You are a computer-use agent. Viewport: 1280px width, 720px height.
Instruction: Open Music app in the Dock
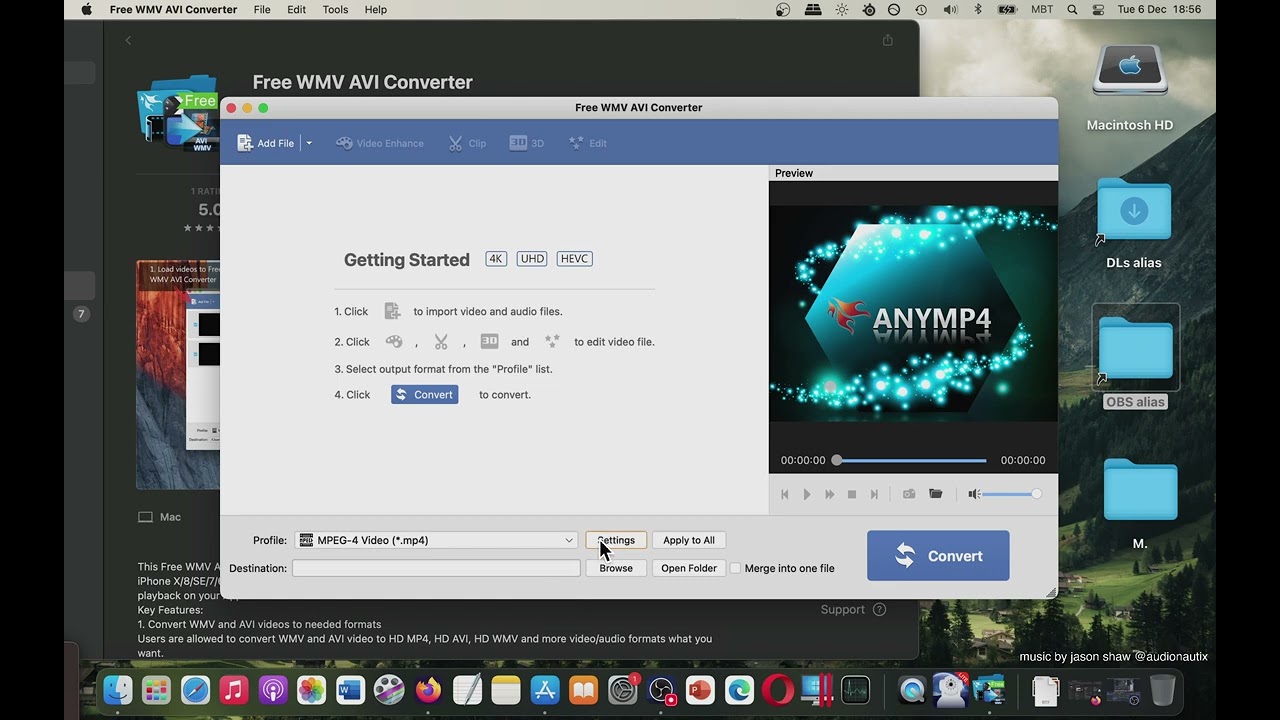(234, 690)
